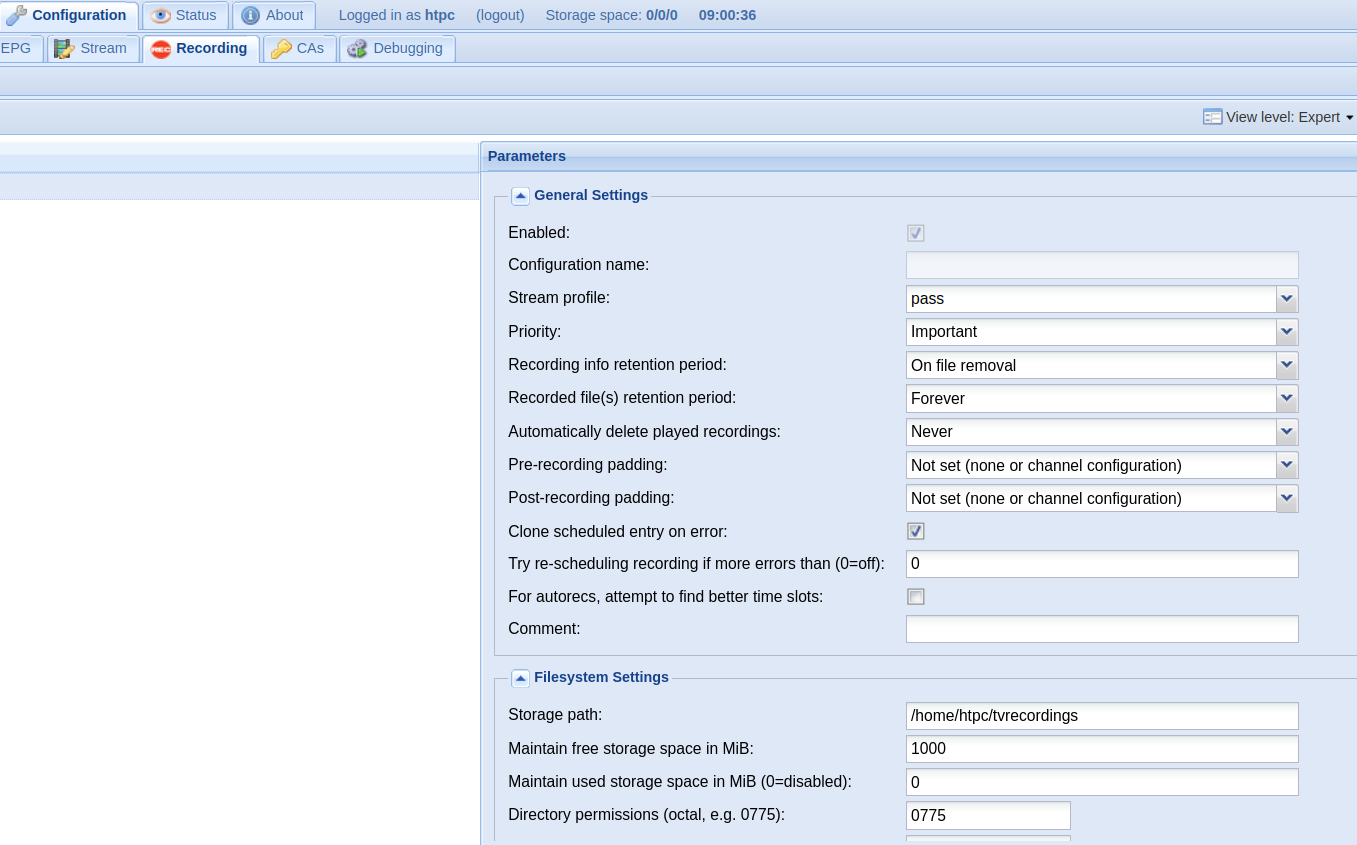Open the About tab

click(x=274, y=15)
